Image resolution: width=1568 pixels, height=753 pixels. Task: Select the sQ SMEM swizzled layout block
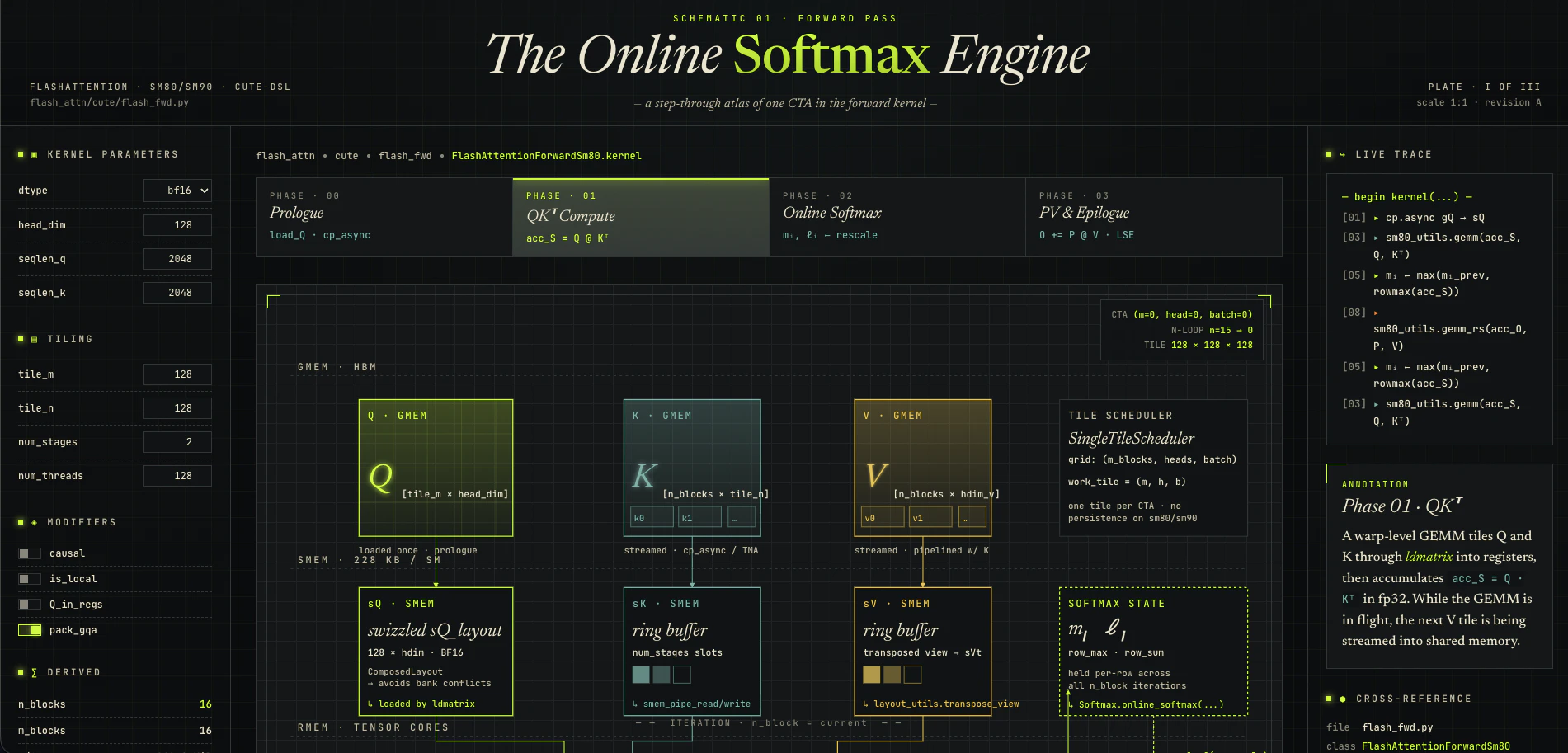pyautogui.click(x=436, y=652)
